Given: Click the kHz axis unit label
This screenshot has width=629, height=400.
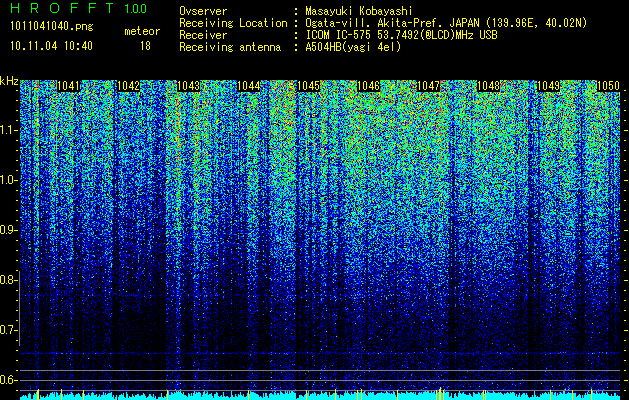Looking at the screenshot, I should [x=9, y=81].
